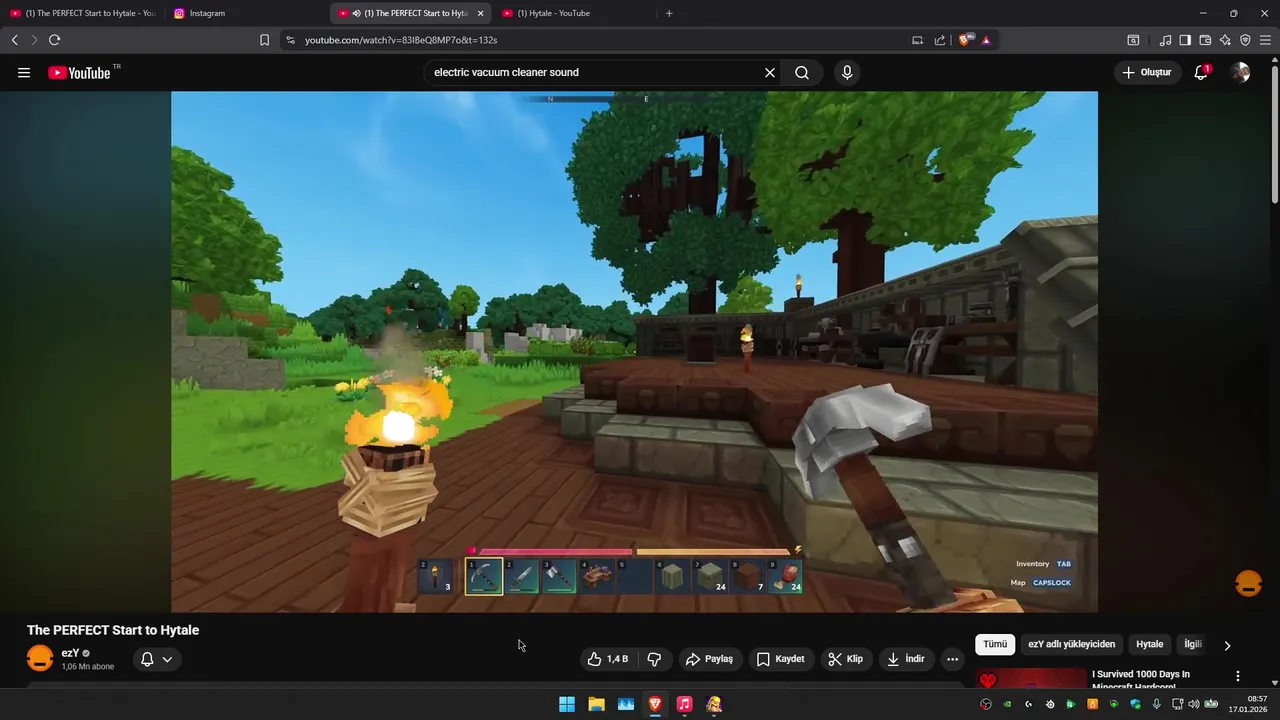Viewport: 1280px width, 720px height.
Task: Open the ezY channel avatar
Action: 40,658
